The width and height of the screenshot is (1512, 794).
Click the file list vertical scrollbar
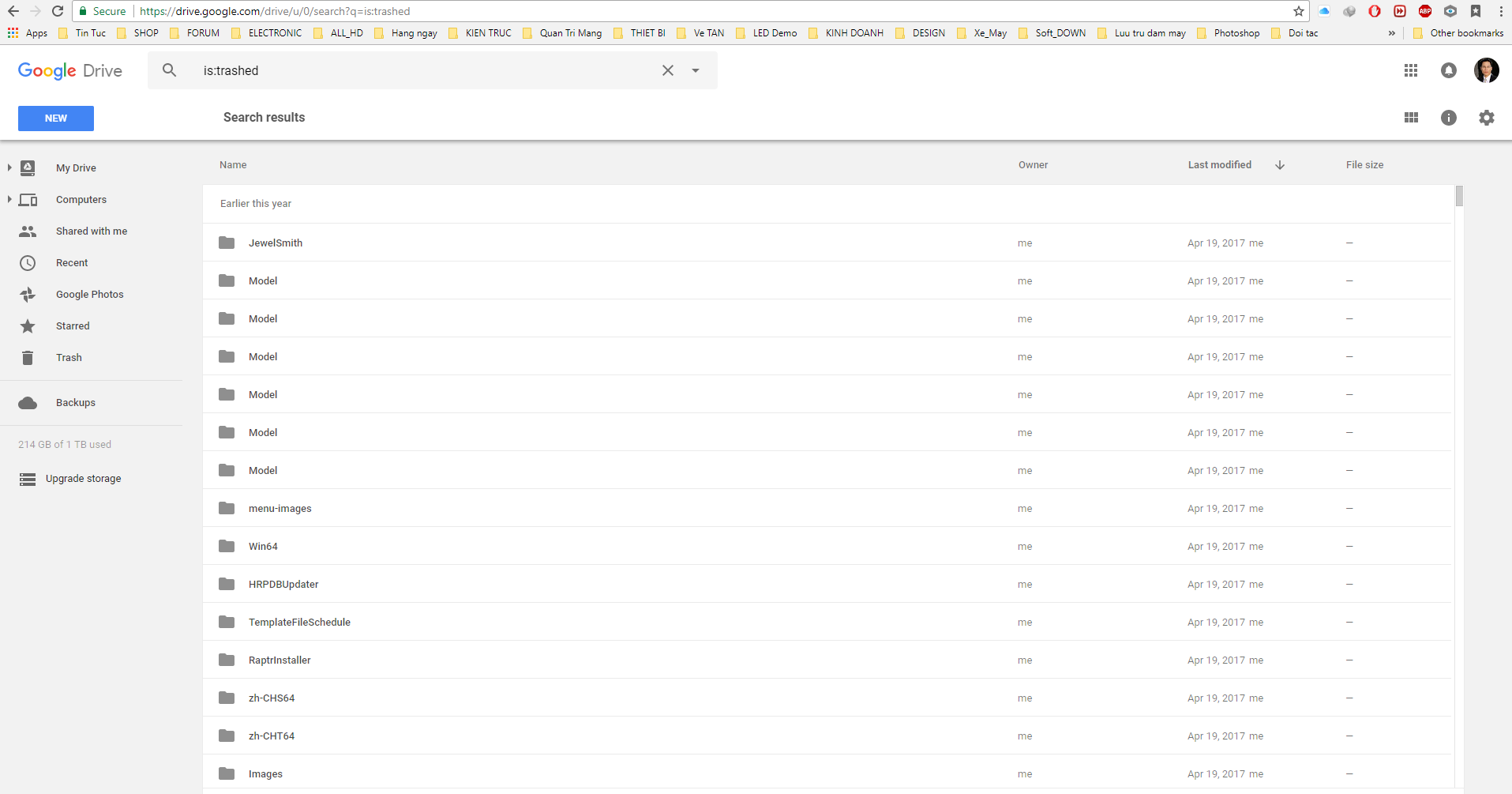(1459, 486)
